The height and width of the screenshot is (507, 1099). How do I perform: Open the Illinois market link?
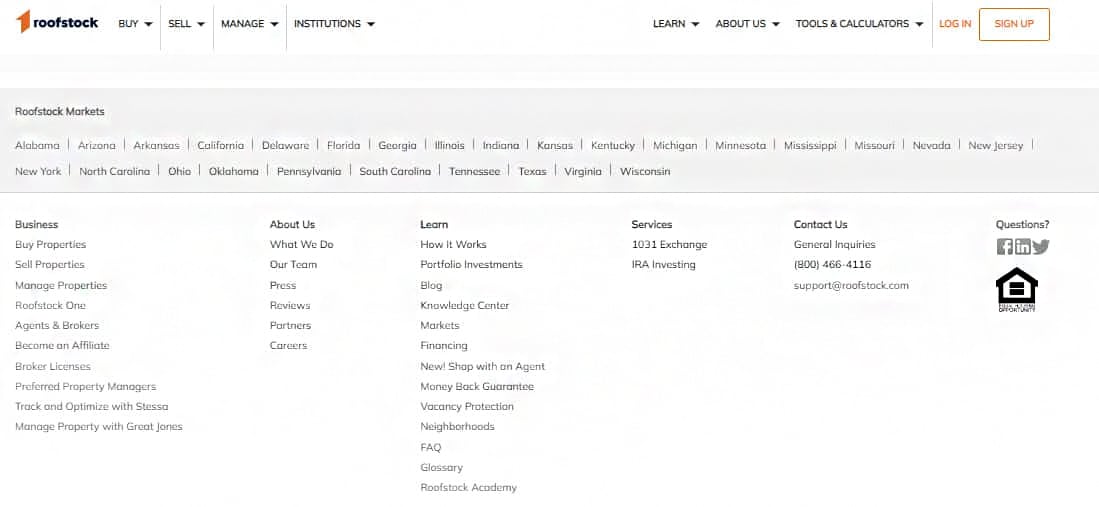(449, 146)
